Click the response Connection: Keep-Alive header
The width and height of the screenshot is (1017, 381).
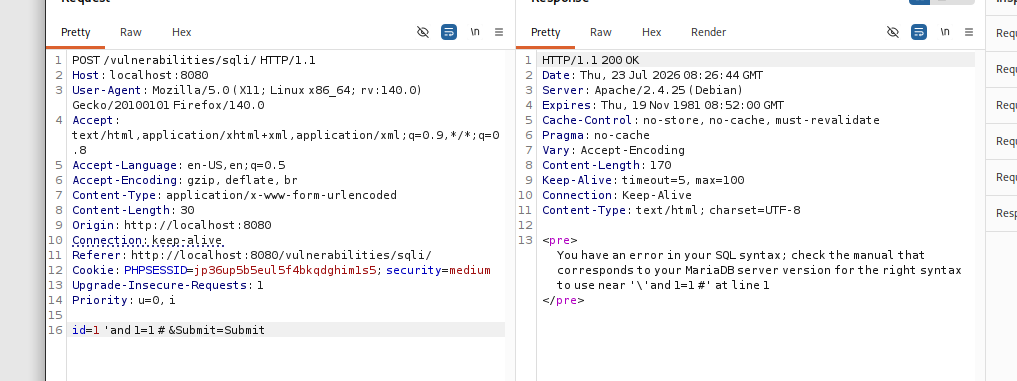click(x=617, y=195)
